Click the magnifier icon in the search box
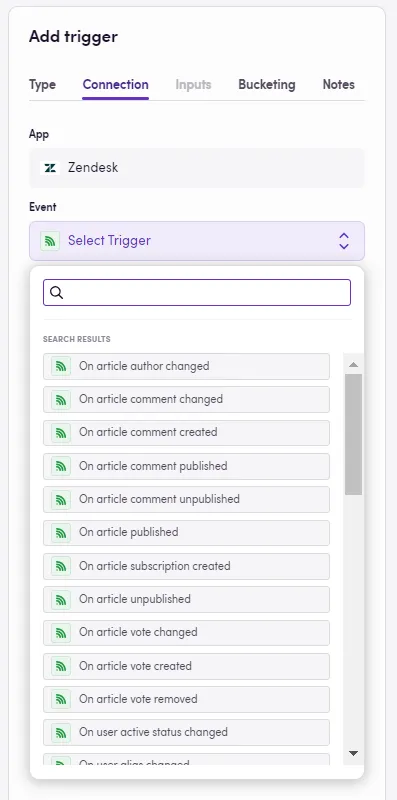Screen dimensions: 397x800 click(x=57, y=292)
